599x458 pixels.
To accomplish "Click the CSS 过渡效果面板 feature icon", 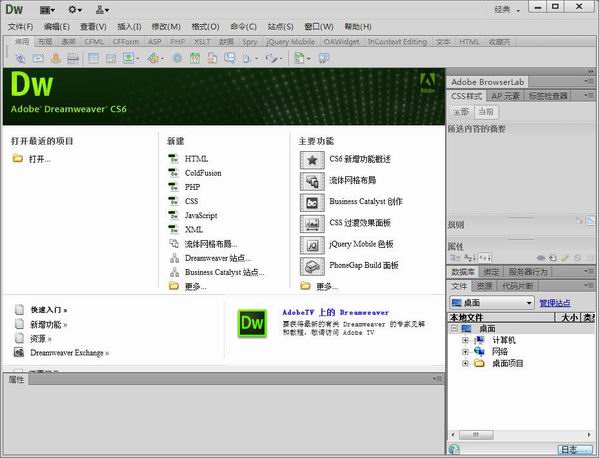I will point(312,223).
